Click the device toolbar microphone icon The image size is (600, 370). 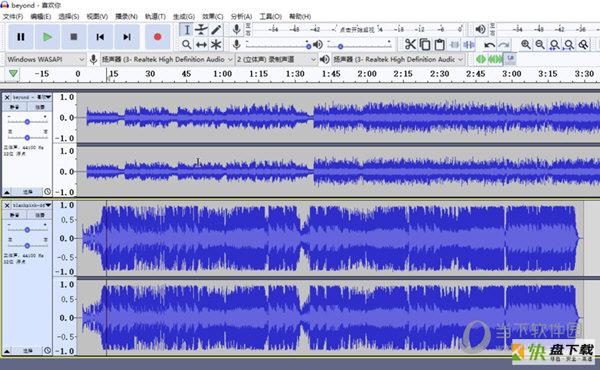93,59
